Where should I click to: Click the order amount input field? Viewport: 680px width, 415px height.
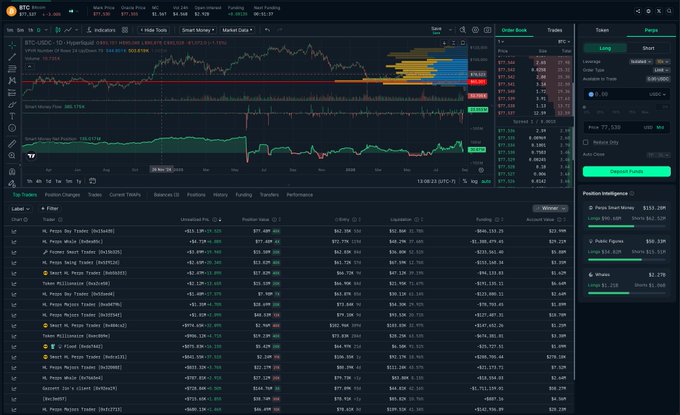click(x=627, y=94)
